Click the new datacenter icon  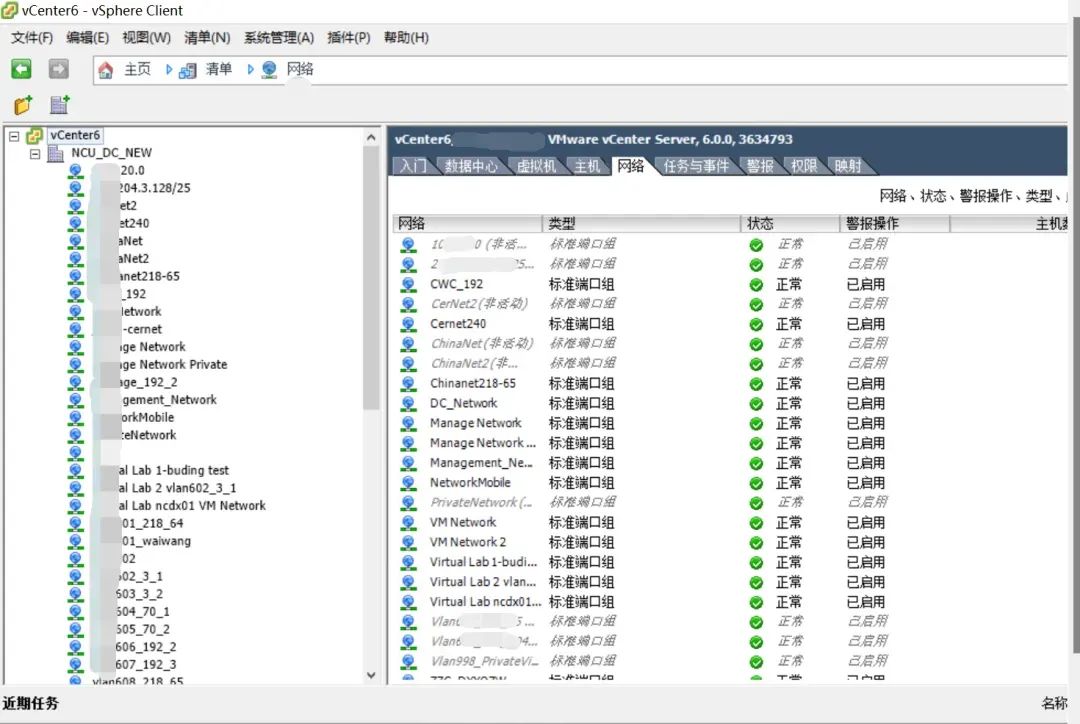tap(58, 104)
